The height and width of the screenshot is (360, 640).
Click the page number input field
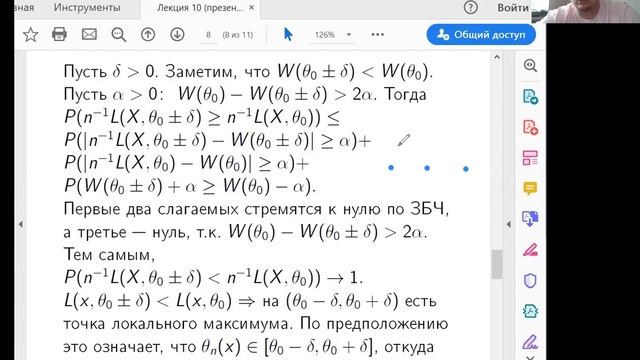coord(209,35)
